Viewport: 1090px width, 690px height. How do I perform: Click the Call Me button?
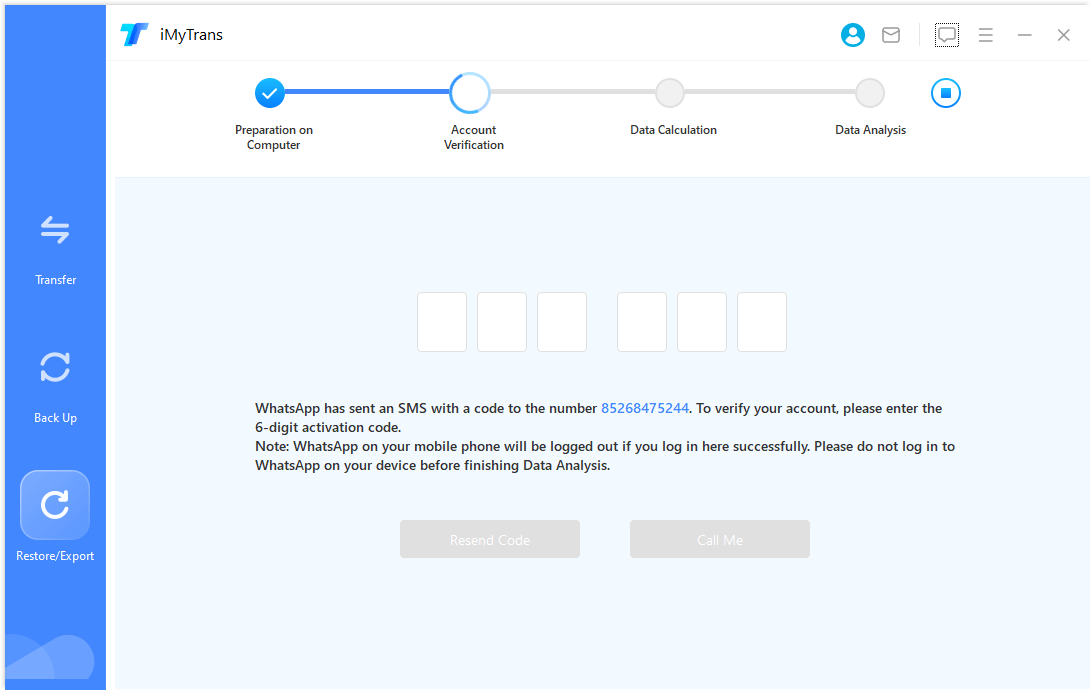point(719,539)
